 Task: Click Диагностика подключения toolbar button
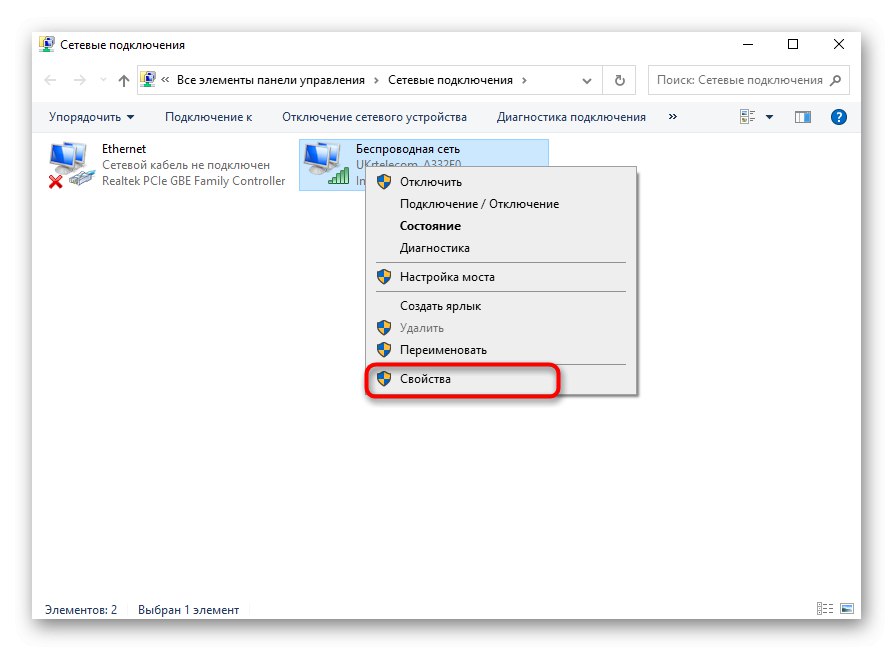point(571,117)
